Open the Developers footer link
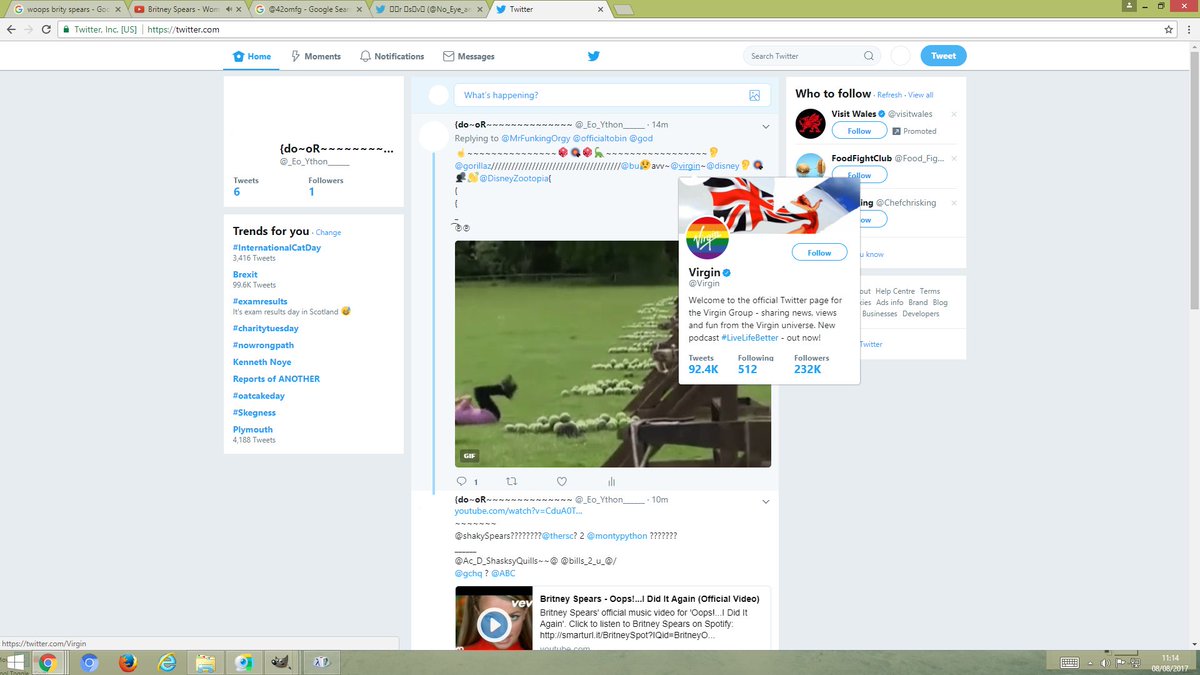 (x=920, y=313)
